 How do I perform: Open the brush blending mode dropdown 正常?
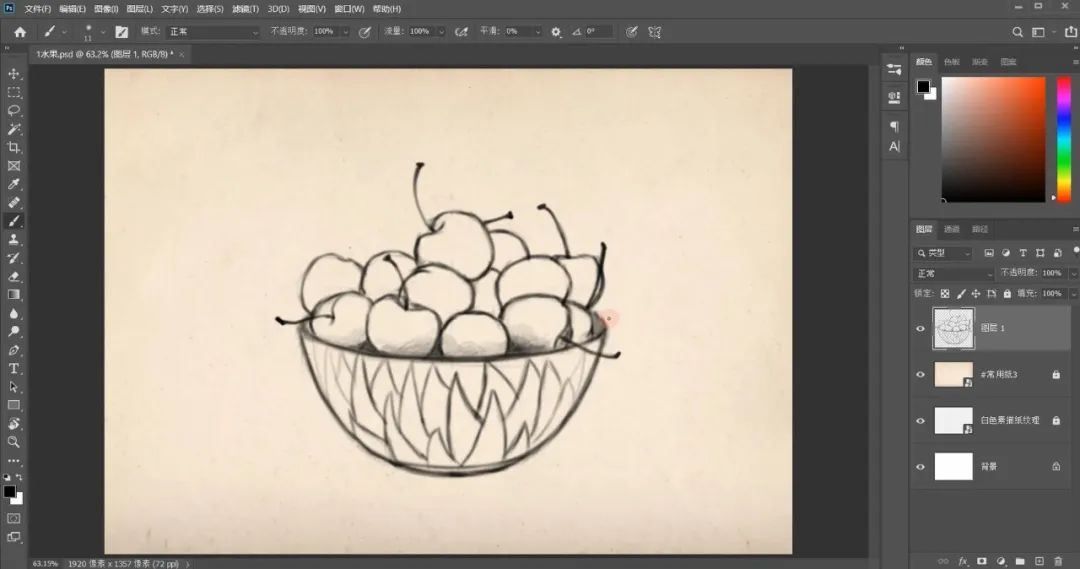[214, 32]
